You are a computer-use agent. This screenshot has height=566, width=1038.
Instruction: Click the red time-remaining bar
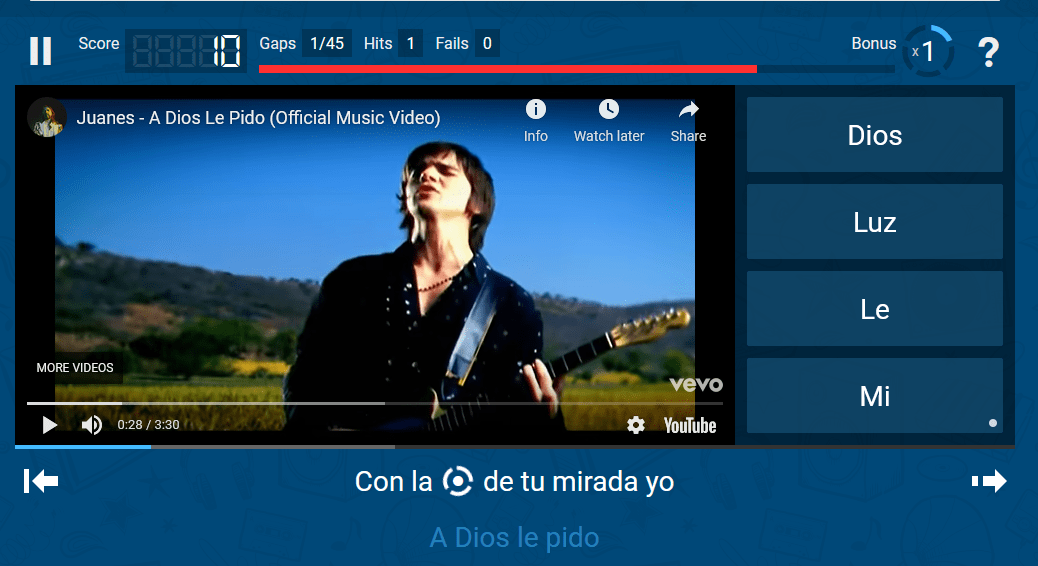tap(508, 69)
